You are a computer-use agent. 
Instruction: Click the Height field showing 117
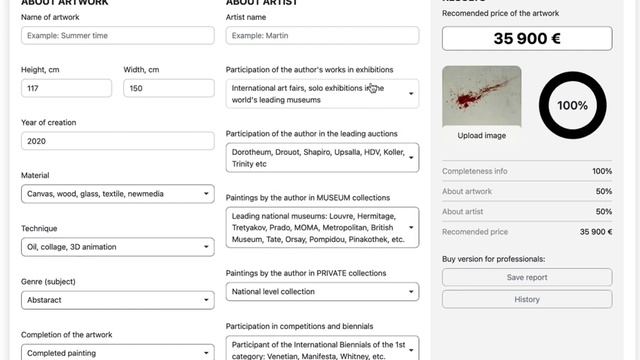pyautogui.click(x=66, y=88)
